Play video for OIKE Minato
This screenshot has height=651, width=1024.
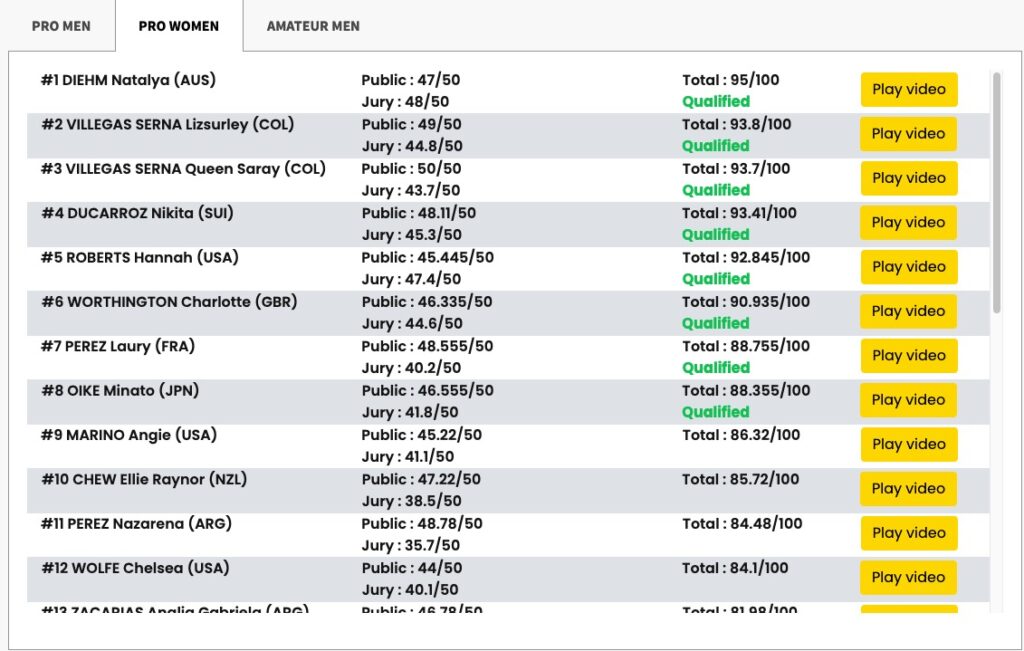[908, 400]
